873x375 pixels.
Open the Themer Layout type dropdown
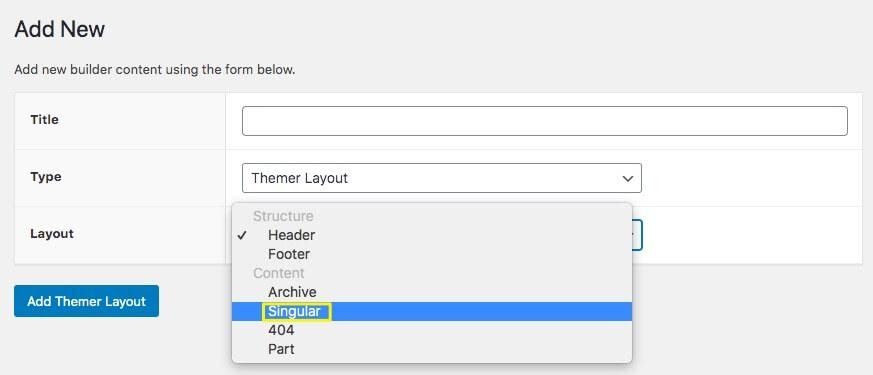[x=442, y=178]
